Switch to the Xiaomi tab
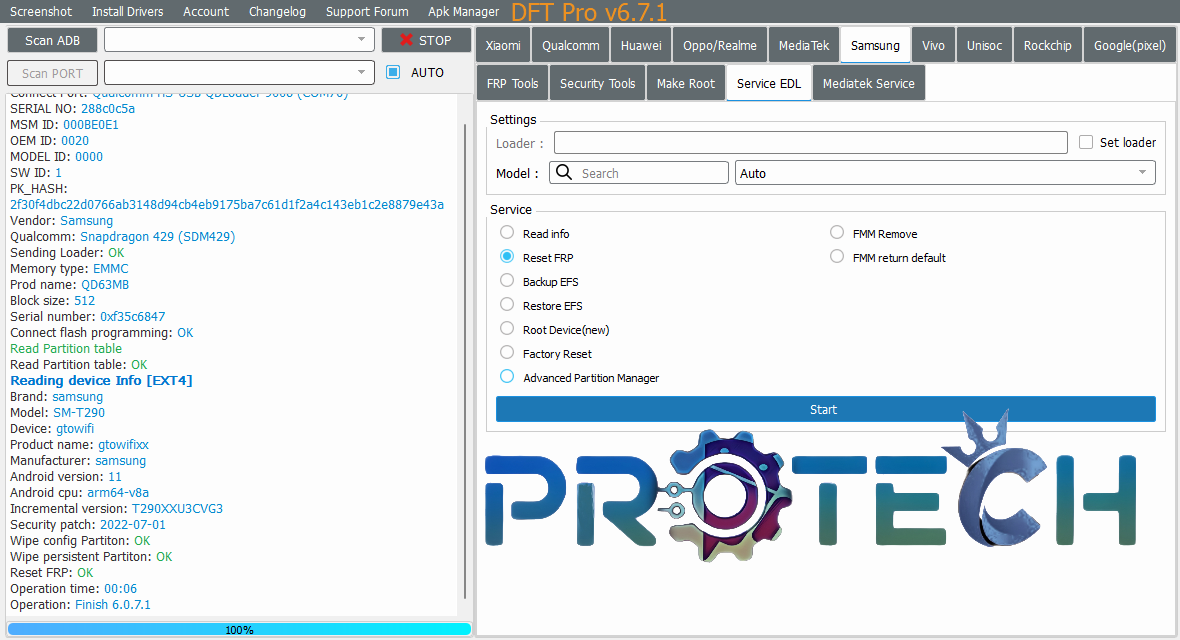 [503, 45]
